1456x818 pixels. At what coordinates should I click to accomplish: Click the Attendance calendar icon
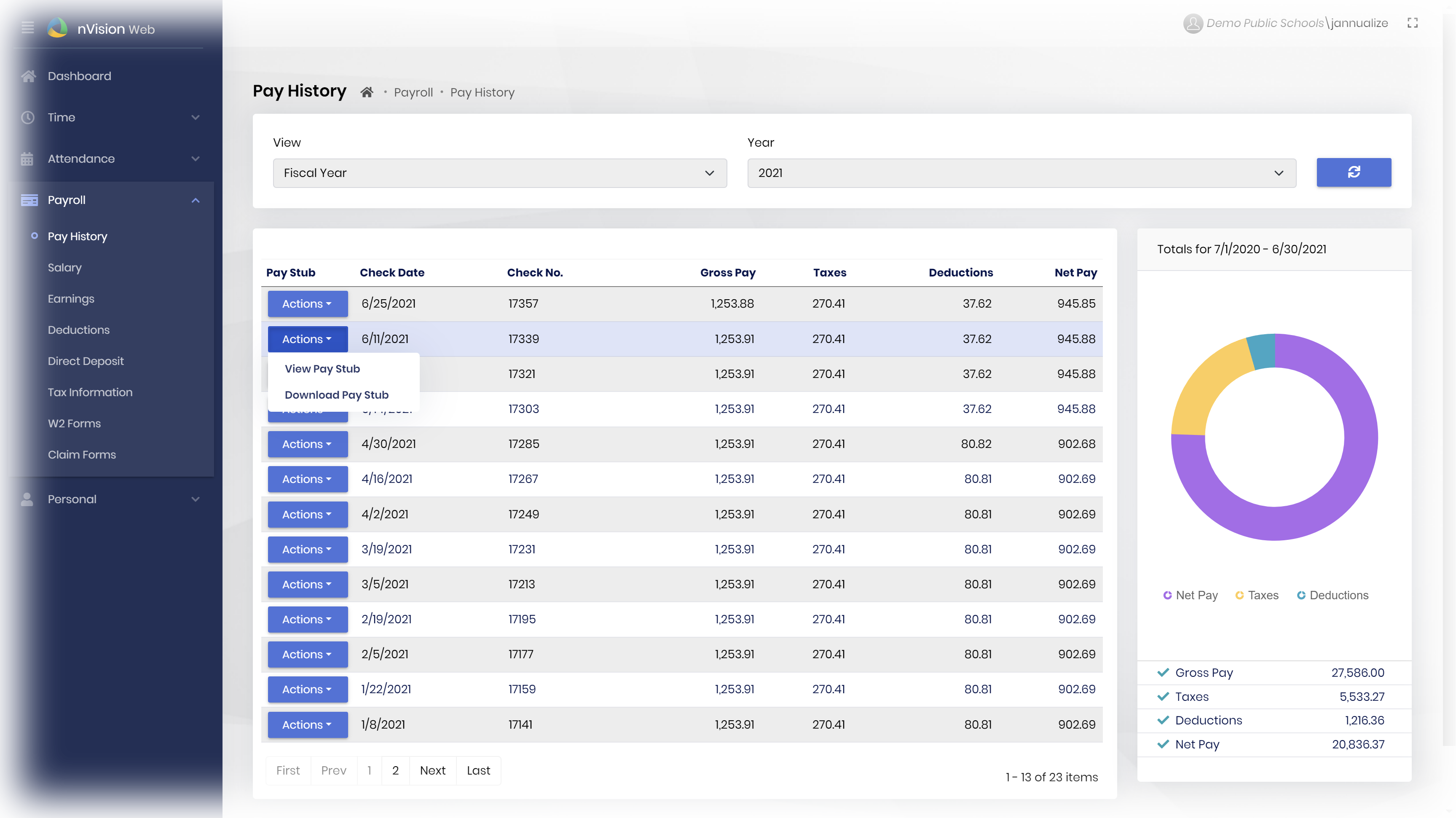27,159
